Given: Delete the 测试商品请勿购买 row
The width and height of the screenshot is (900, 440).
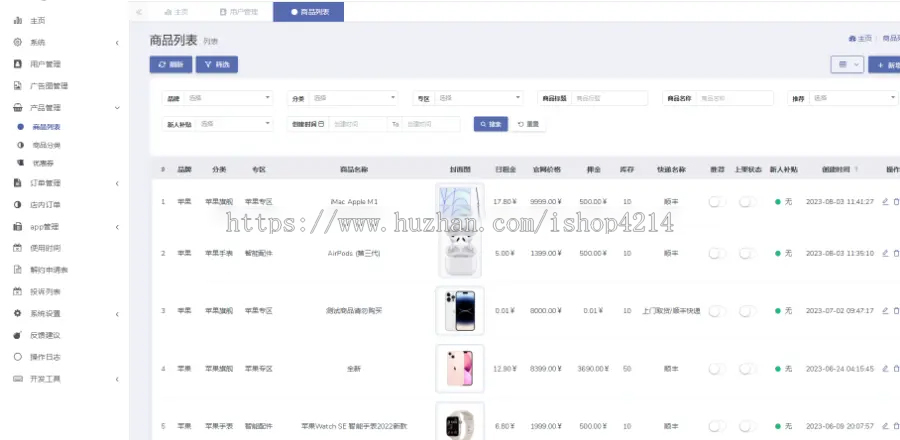Looking at the screenshot, I should point(896,310).
